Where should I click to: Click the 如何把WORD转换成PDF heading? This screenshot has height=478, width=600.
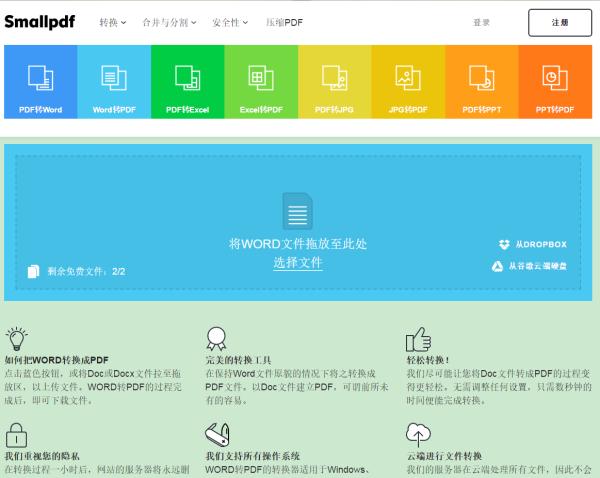[57, 360]
